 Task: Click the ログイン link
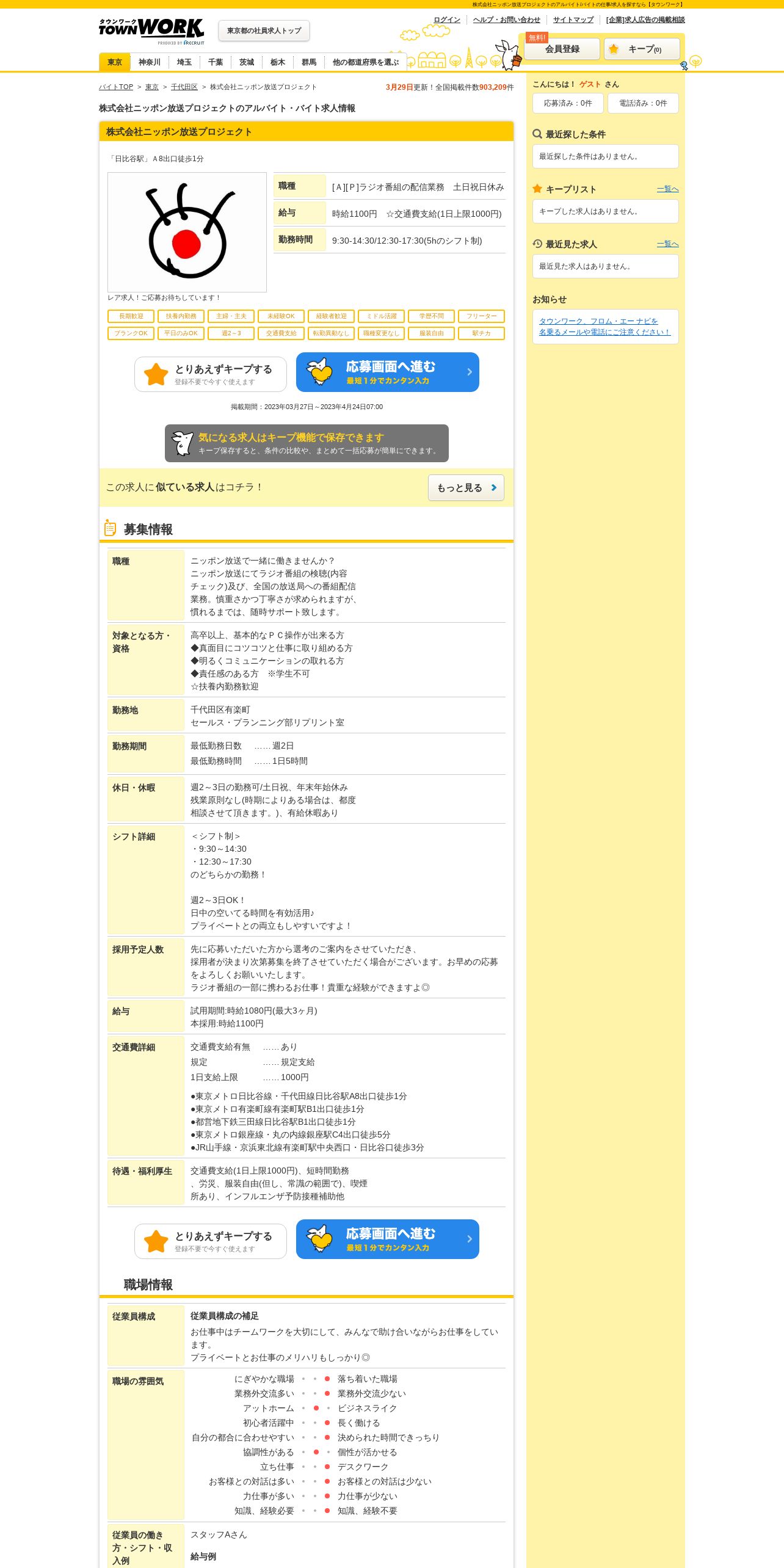click(447, 20)
